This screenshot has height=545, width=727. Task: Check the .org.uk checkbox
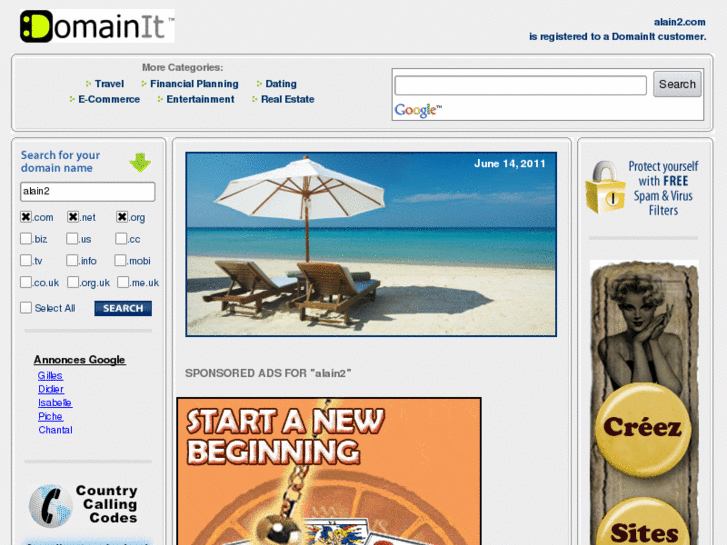tap(73, 282)
